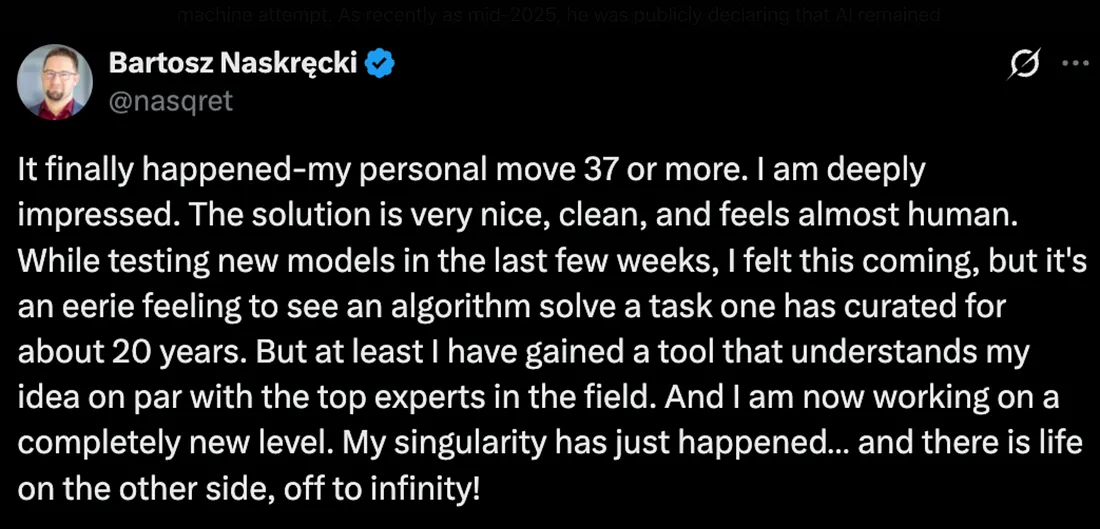The width and height of the screenshot is (1100, 529).
Task: Open Bartosz Naskręcki's profile picture
Action: click(56, 81)
